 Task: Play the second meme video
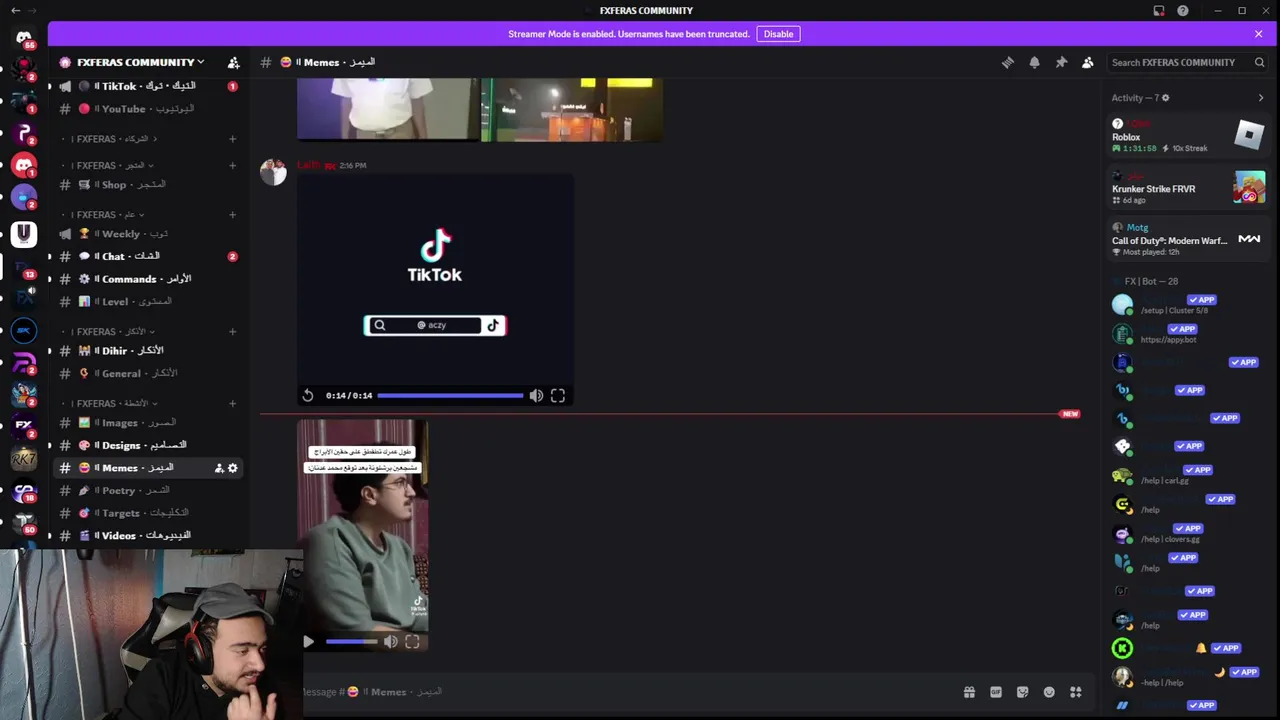(308, 642)
